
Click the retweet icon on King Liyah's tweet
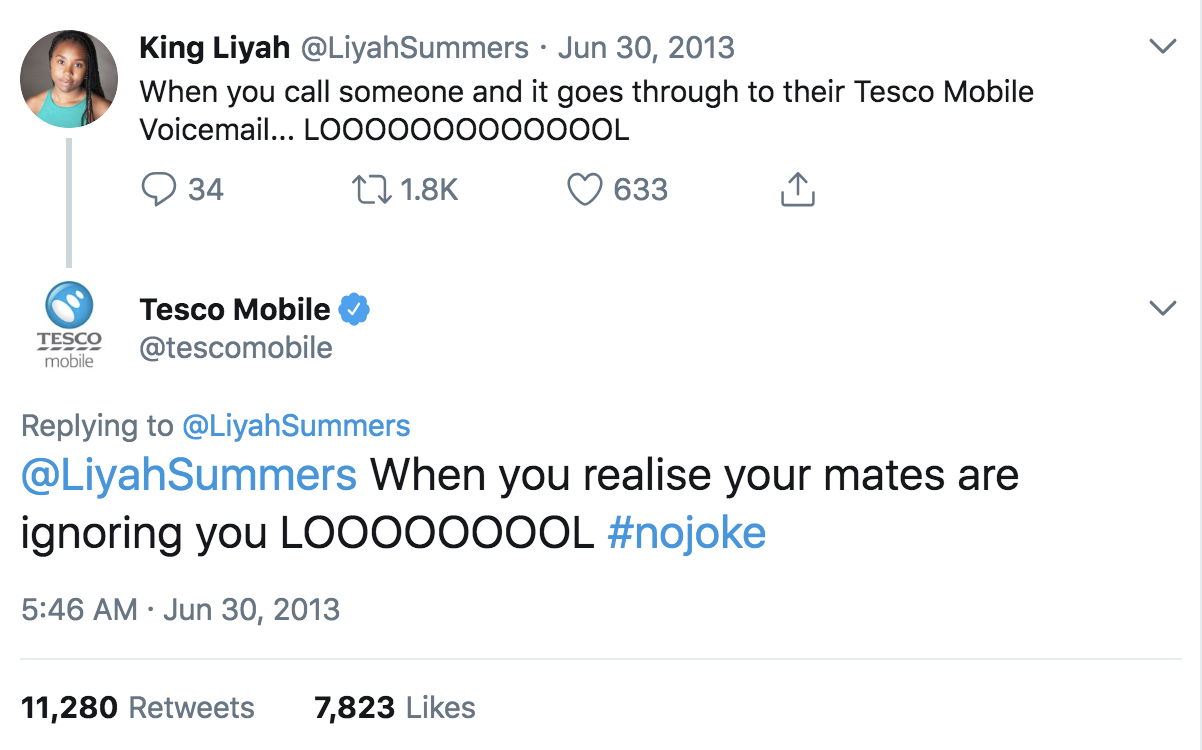pyautogui.click(x=372, y=189)
